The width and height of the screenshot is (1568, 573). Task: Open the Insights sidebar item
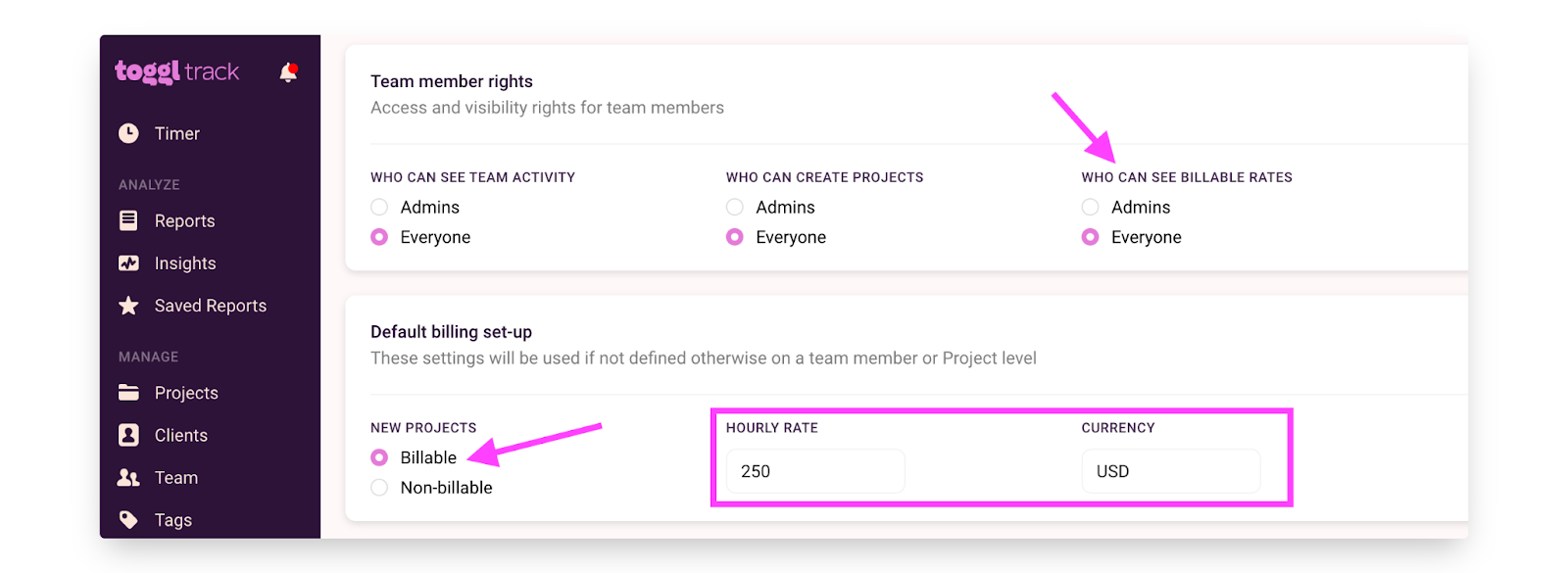click(185, 263)
